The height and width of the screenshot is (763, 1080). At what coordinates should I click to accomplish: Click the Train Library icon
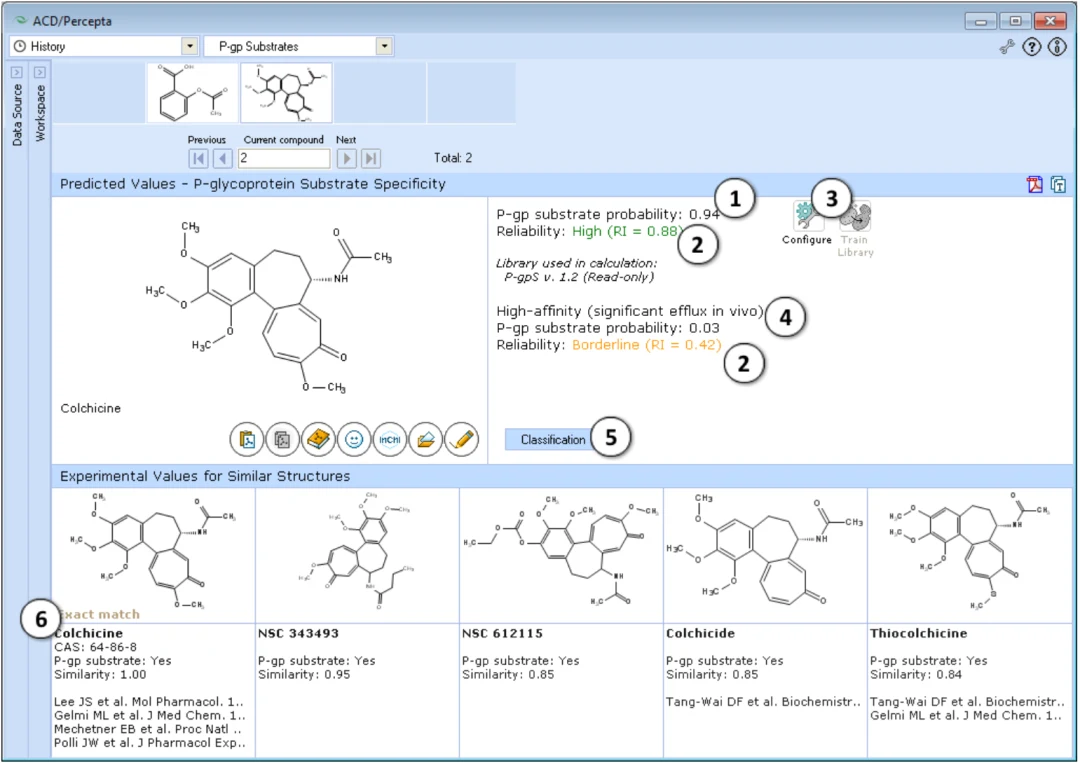click(855, 217)
